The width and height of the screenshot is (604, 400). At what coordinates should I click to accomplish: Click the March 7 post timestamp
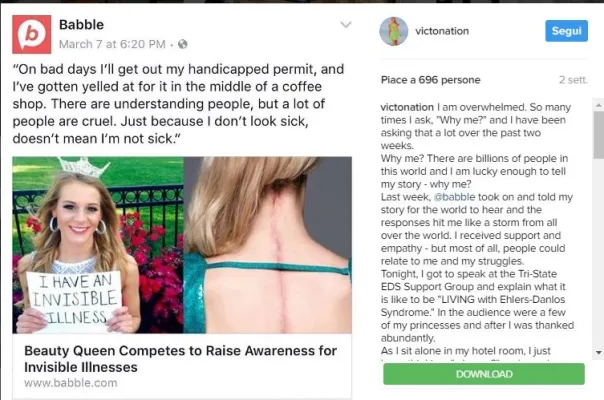click(112, 44)
